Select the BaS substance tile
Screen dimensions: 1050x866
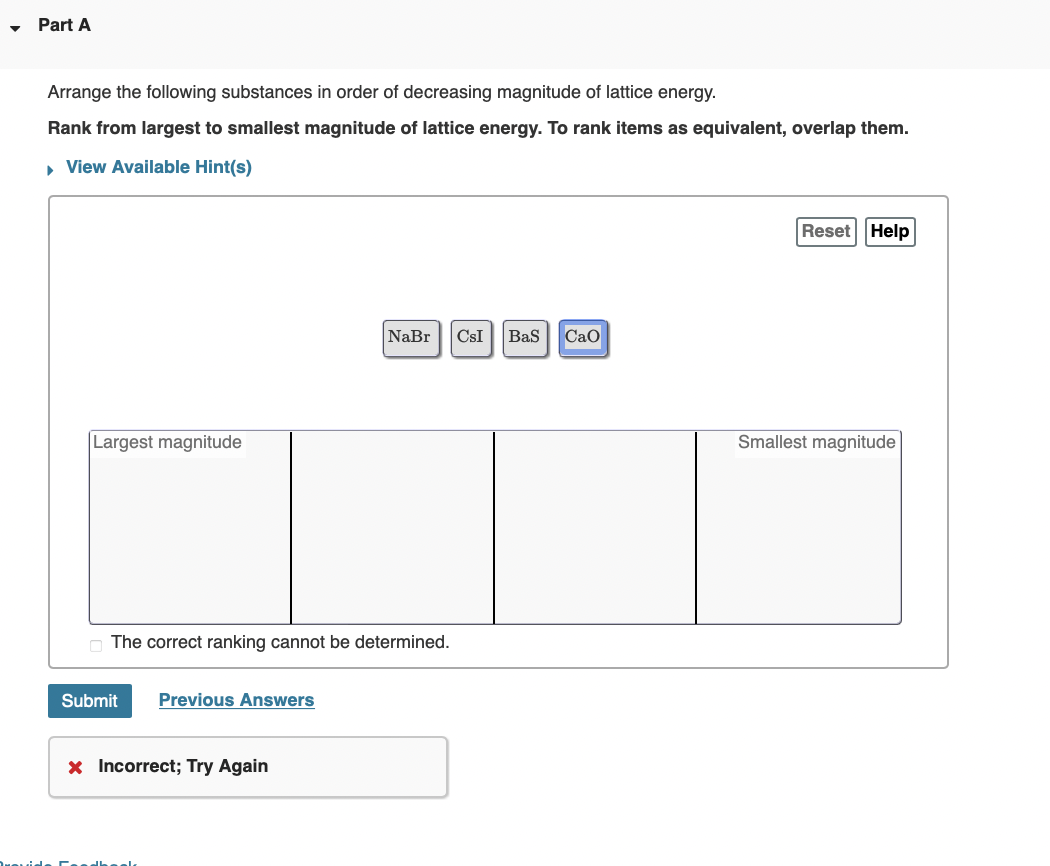(x=525, y=337)
